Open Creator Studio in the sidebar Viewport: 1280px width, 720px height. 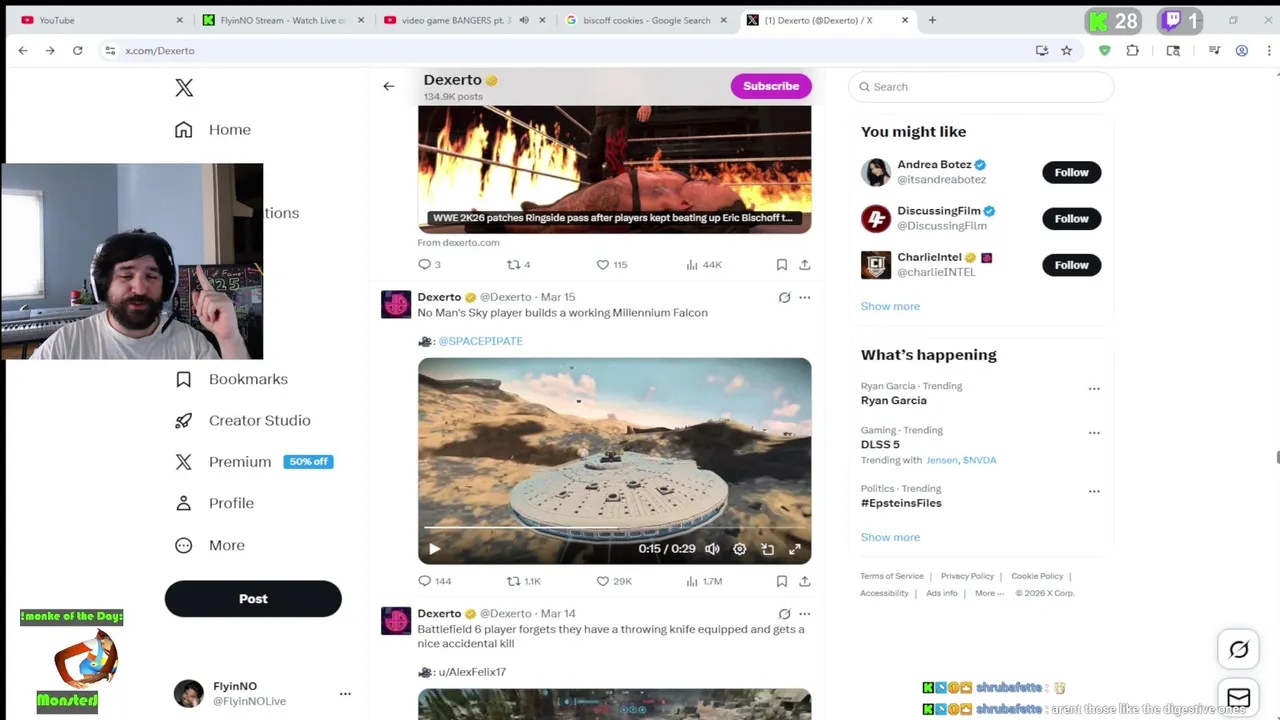coord(242,421)
